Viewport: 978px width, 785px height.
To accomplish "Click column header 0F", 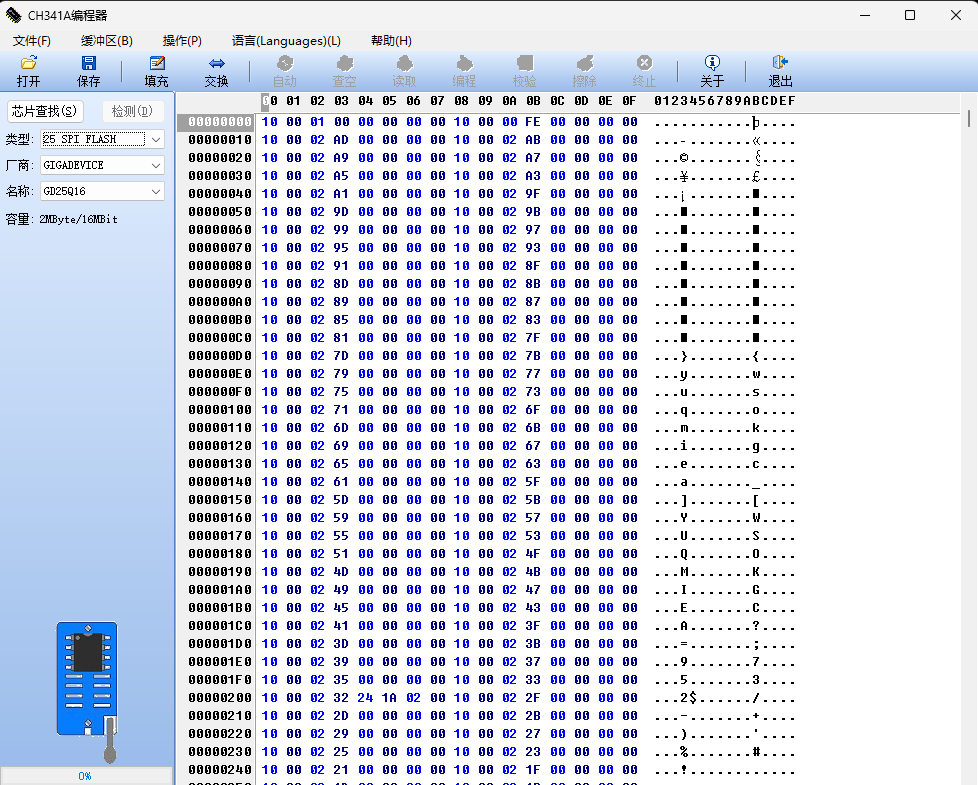I will point(629,100).
